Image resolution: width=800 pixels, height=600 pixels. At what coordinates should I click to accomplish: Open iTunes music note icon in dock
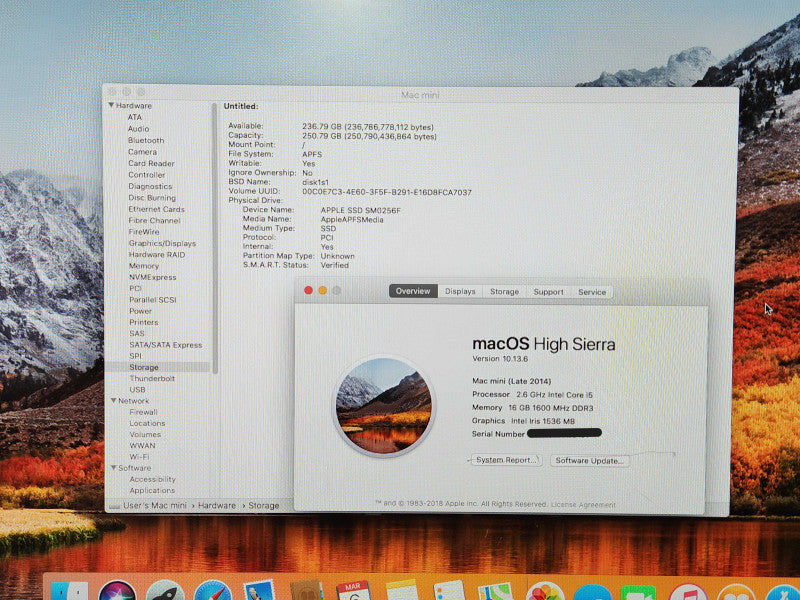688,594
